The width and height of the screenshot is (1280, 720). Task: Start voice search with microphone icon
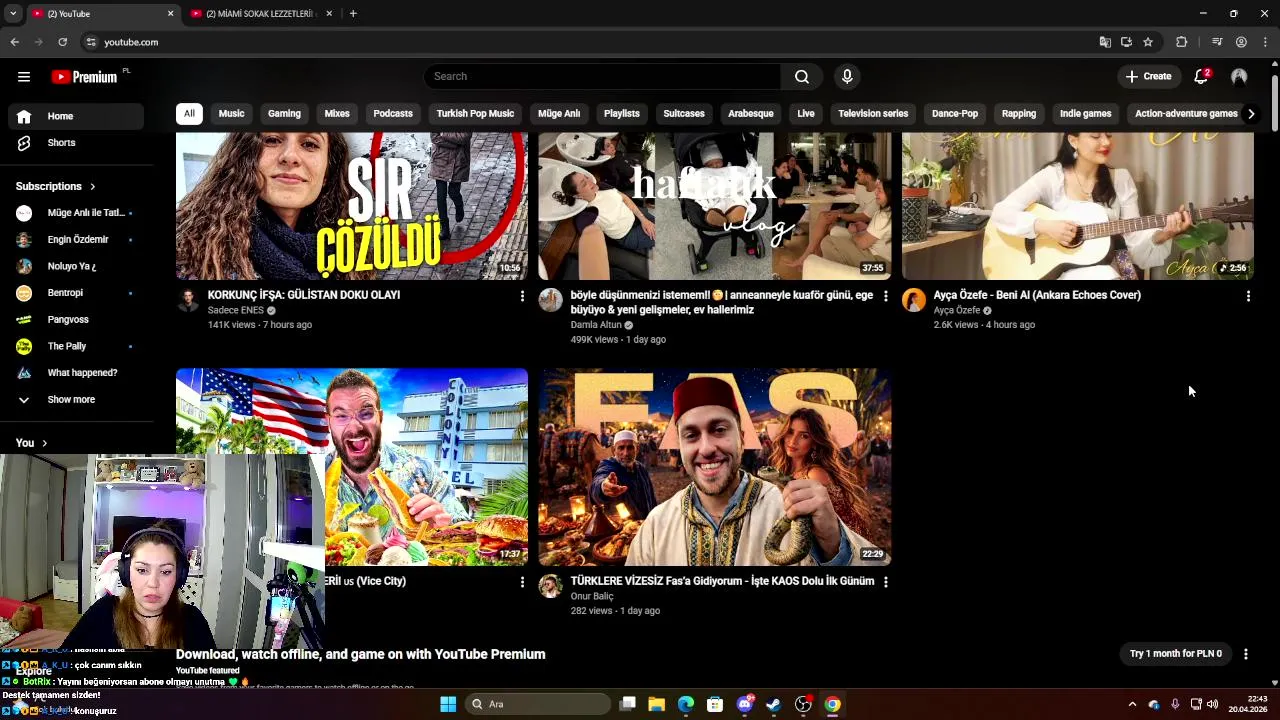847,77
